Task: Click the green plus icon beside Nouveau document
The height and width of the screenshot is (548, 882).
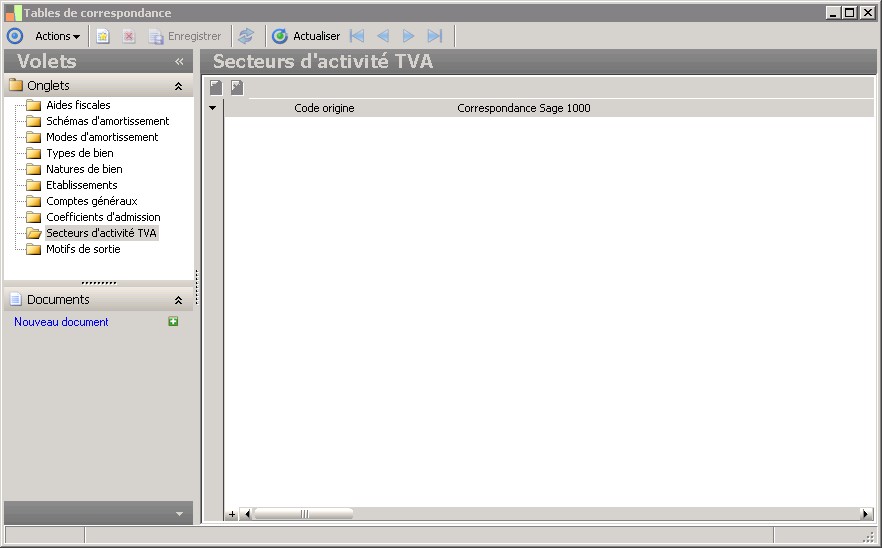Action: tap(173, 321)
